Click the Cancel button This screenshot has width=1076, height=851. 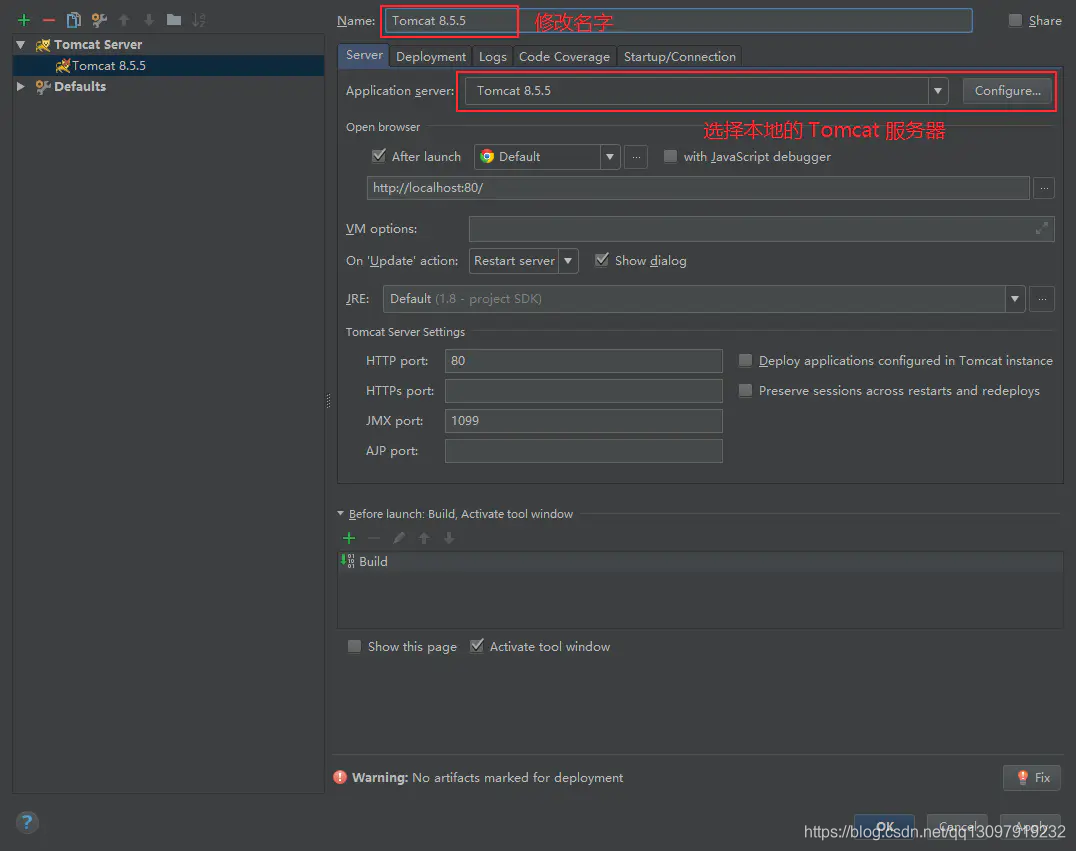click(x=957, y=826)
